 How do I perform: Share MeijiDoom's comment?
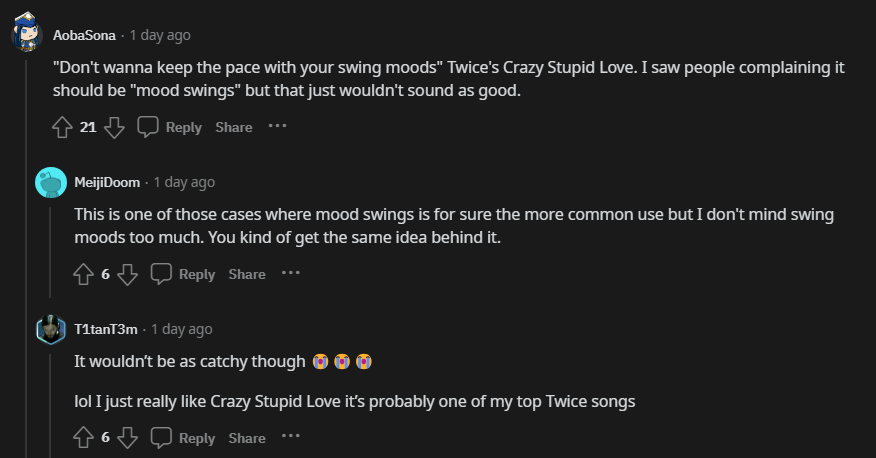247,274
